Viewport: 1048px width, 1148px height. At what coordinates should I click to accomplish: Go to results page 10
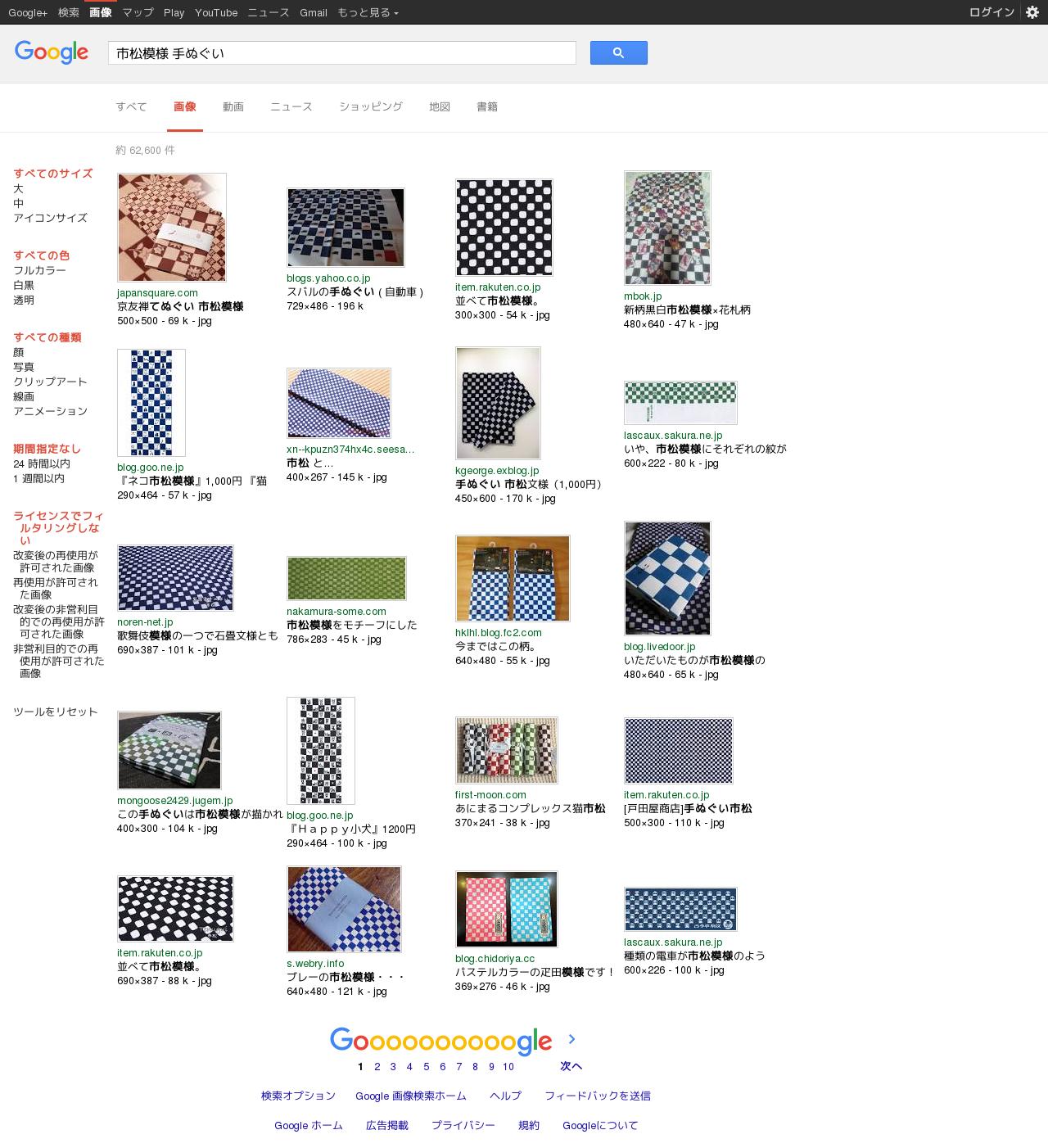pyautogui.click(x=508, y=1066)
